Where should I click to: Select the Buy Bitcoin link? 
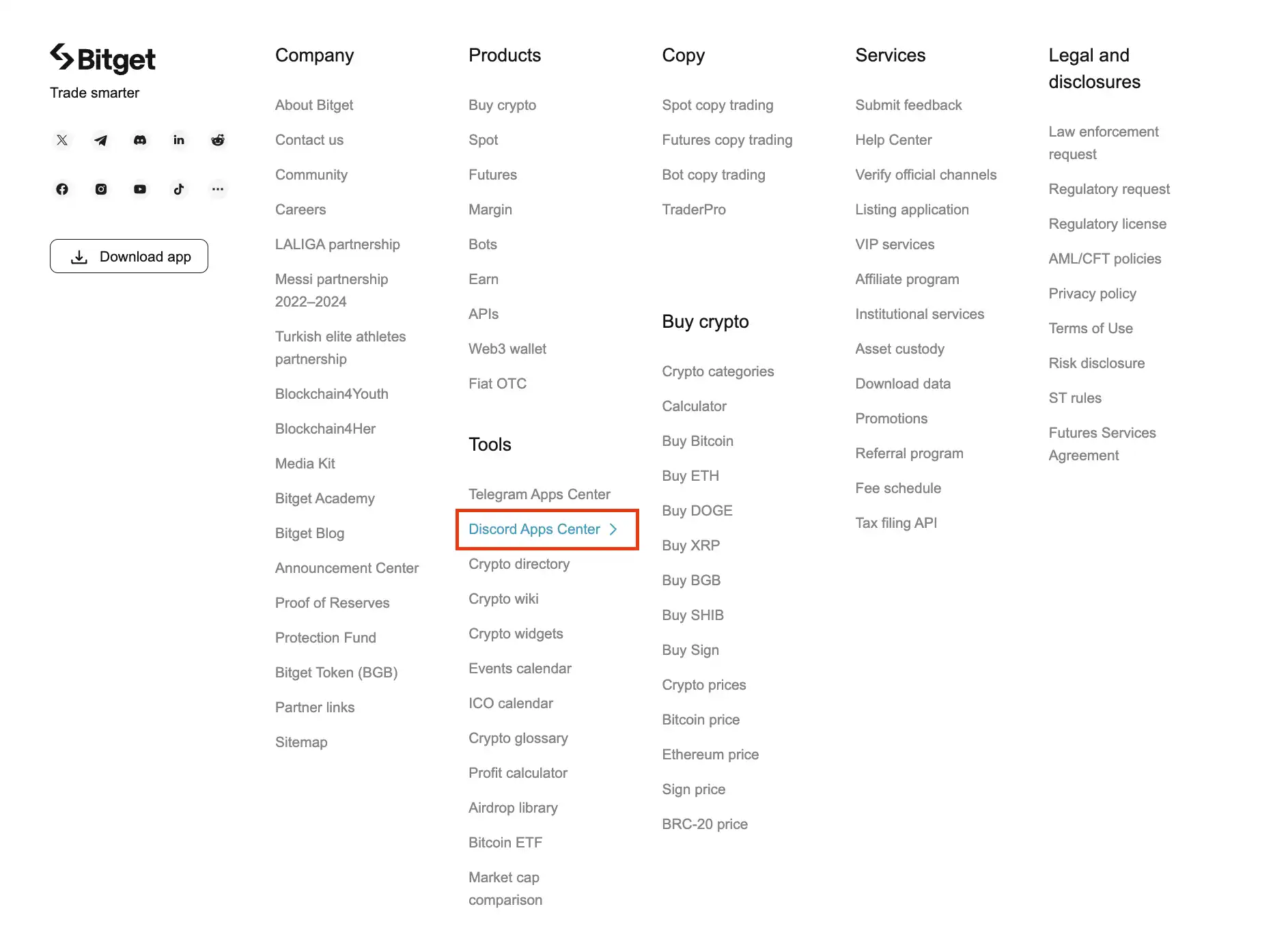[697, 441]
